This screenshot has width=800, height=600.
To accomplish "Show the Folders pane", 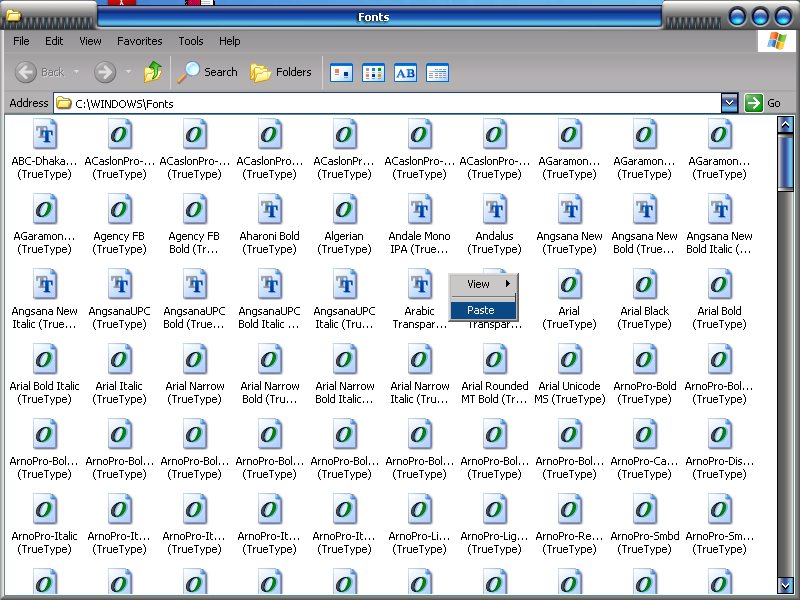I will tap(281, 72).
